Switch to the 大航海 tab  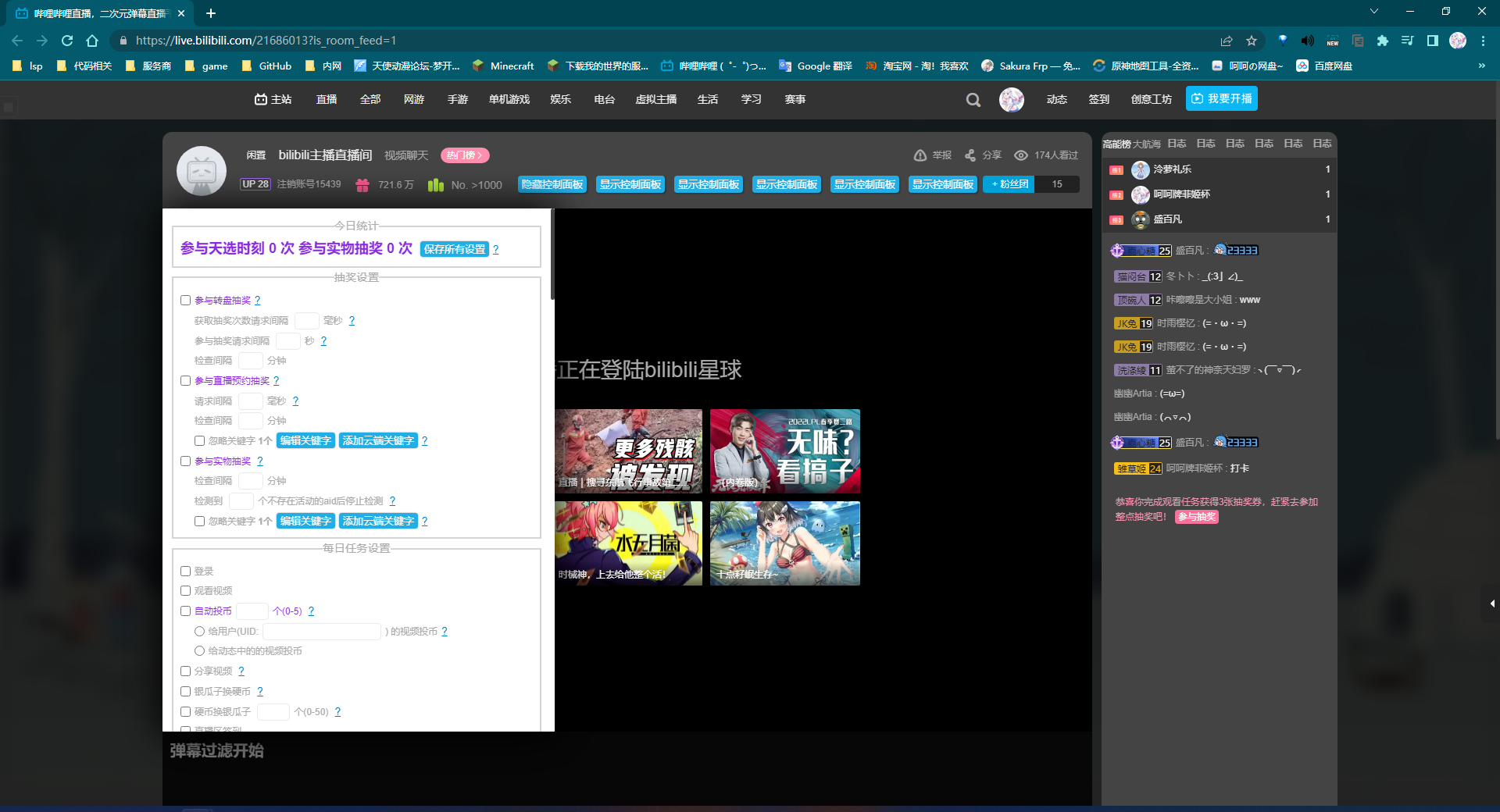pos(1147,144)
